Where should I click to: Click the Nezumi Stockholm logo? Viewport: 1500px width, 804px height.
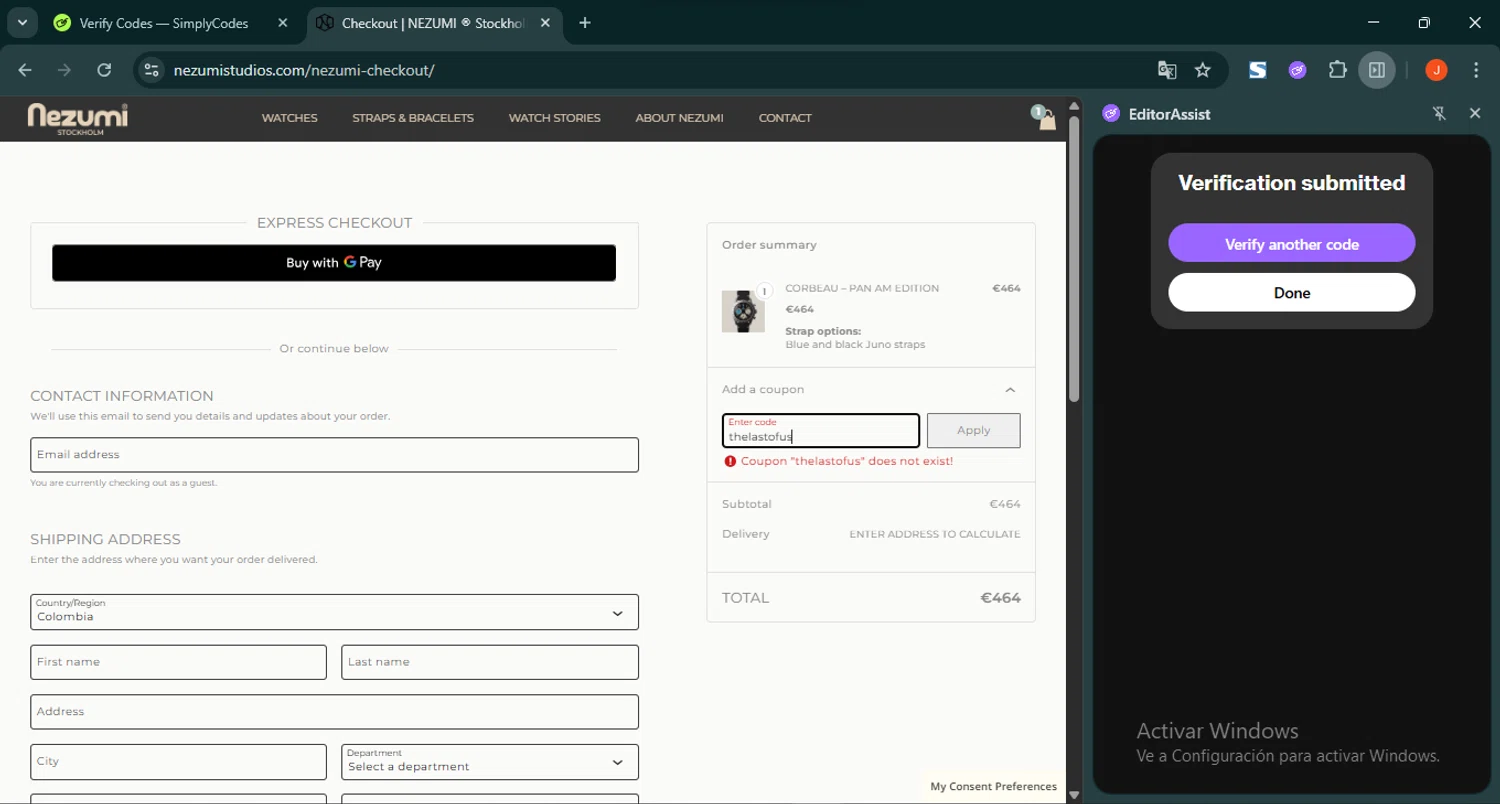click(78, 118)
